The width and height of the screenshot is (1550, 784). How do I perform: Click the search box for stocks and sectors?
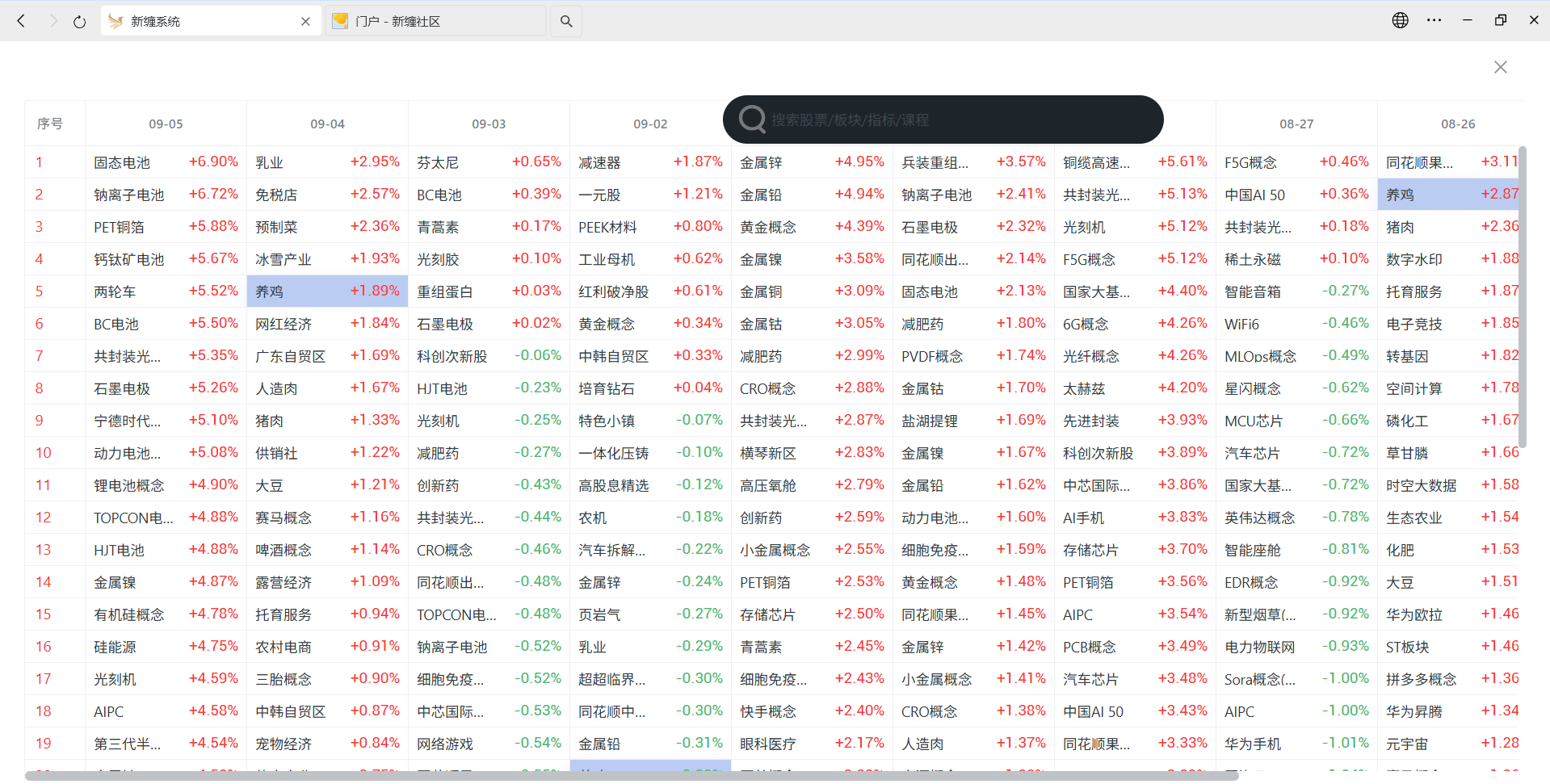pyautogui.click(x=953, y=120)
